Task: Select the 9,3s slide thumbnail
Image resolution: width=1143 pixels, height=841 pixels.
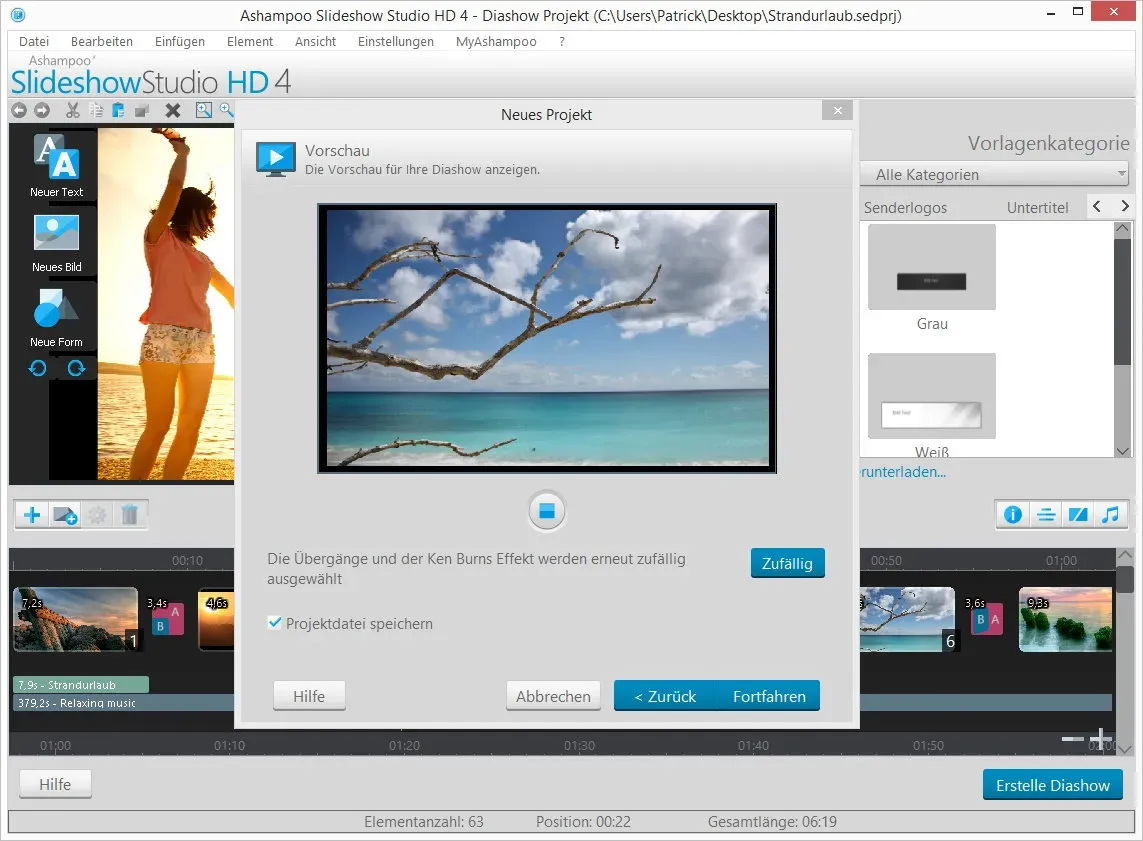Action: click(x=1066, y=619)
